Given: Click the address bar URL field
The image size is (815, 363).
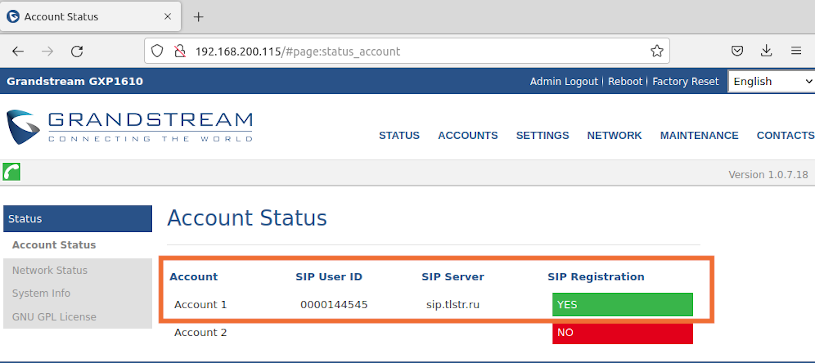Looking at the screenshot, I should click(406, 51).
